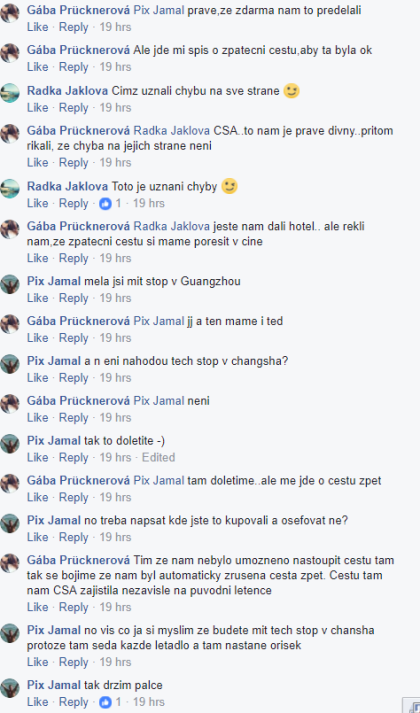Viewport: 420px width, 713px height.
Task: Like the "no vis co ja si myslim" comment
Action: [x=37, y=662]
